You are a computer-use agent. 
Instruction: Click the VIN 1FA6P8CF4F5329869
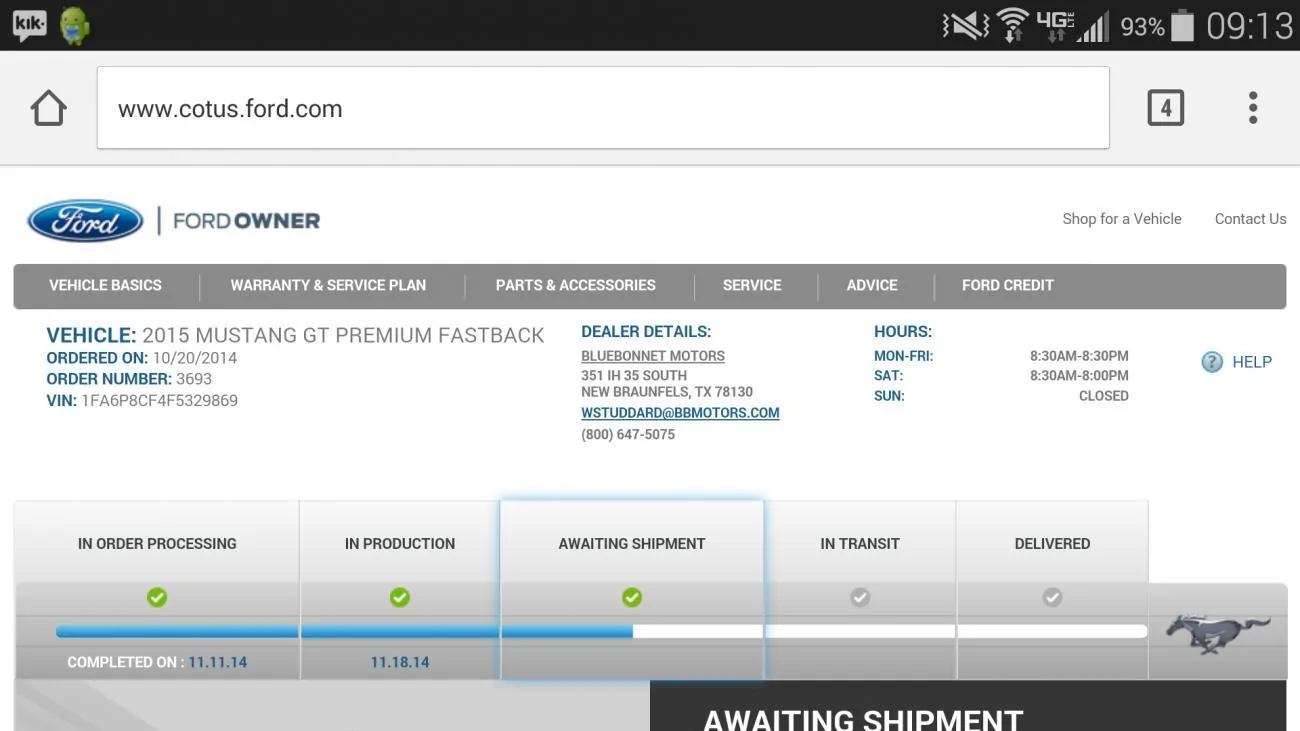[x=159, y=401]
